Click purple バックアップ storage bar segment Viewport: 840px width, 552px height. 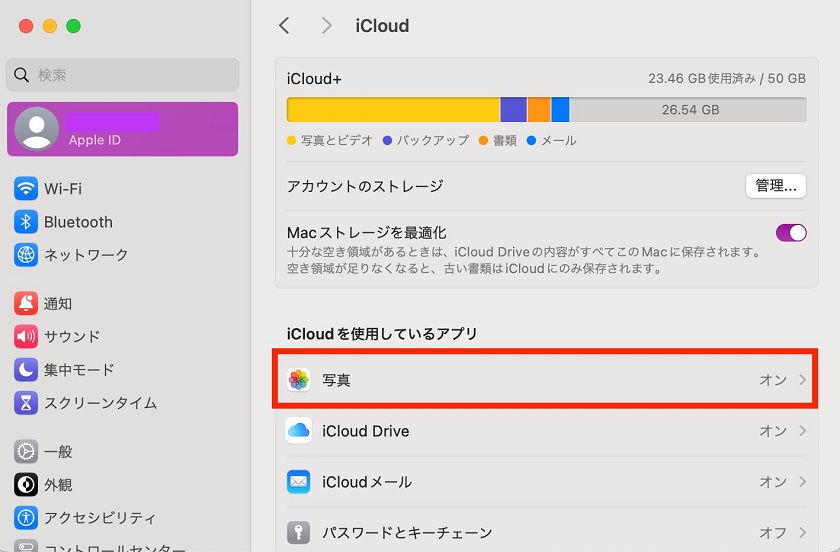coord(513,109)
